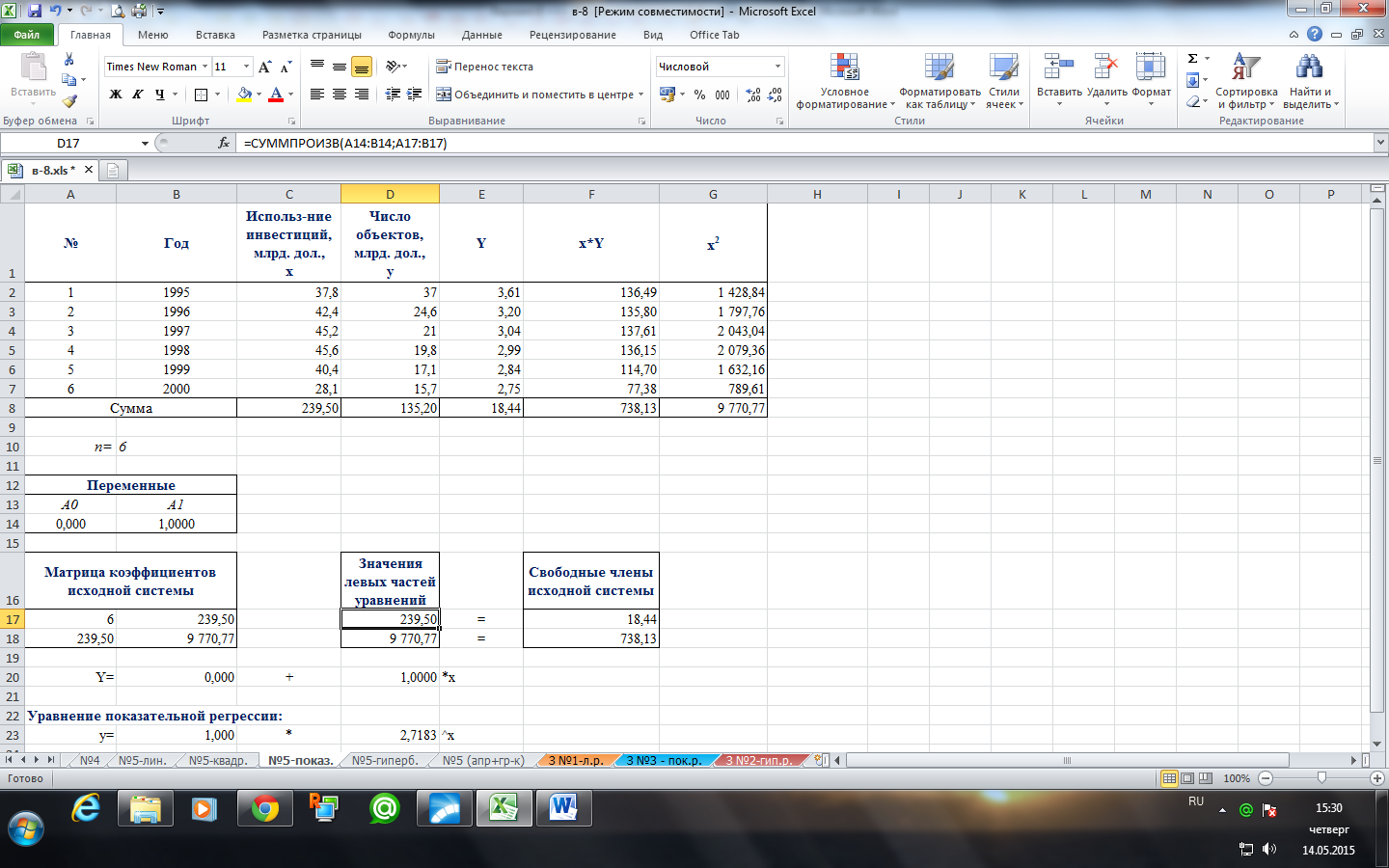Decrease font size with small A icon
Screen dimensions: 1389x868
coord(286,67)
